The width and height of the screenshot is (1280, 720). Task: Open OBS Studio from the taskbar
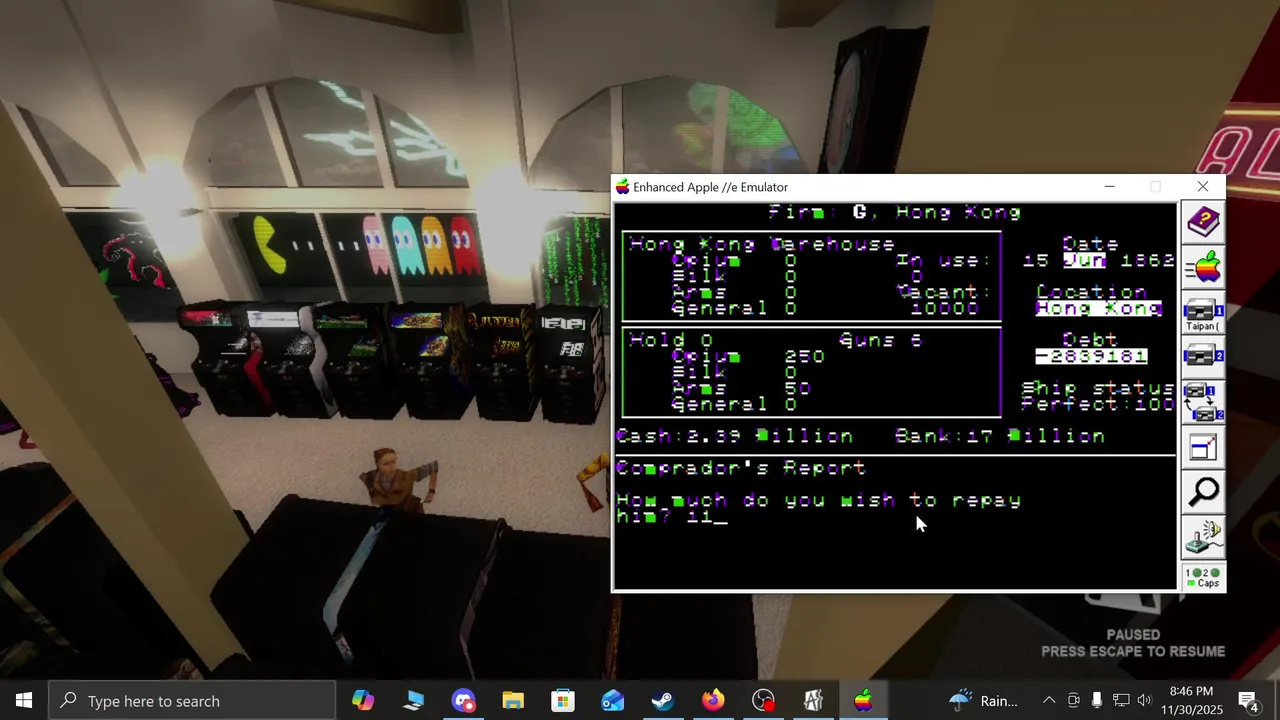(x=763, y=700)
